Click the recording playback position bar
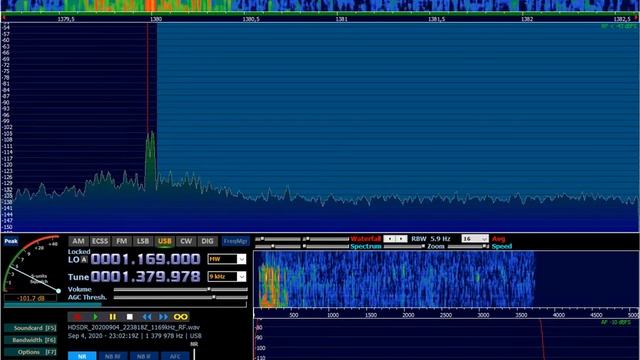Screen dimensions: 640x360 (x=125, y=304)
